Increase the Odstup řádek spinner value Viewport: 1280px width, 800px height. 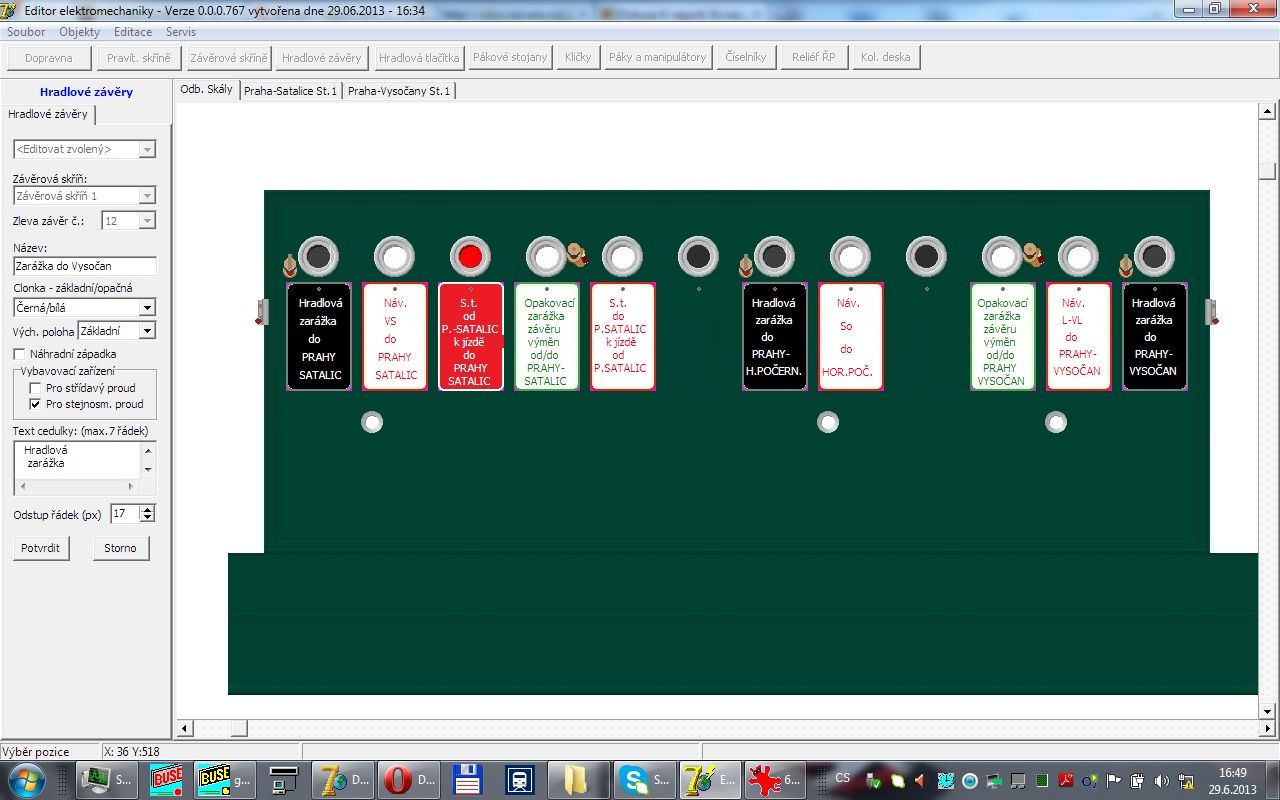coord(148,509)
